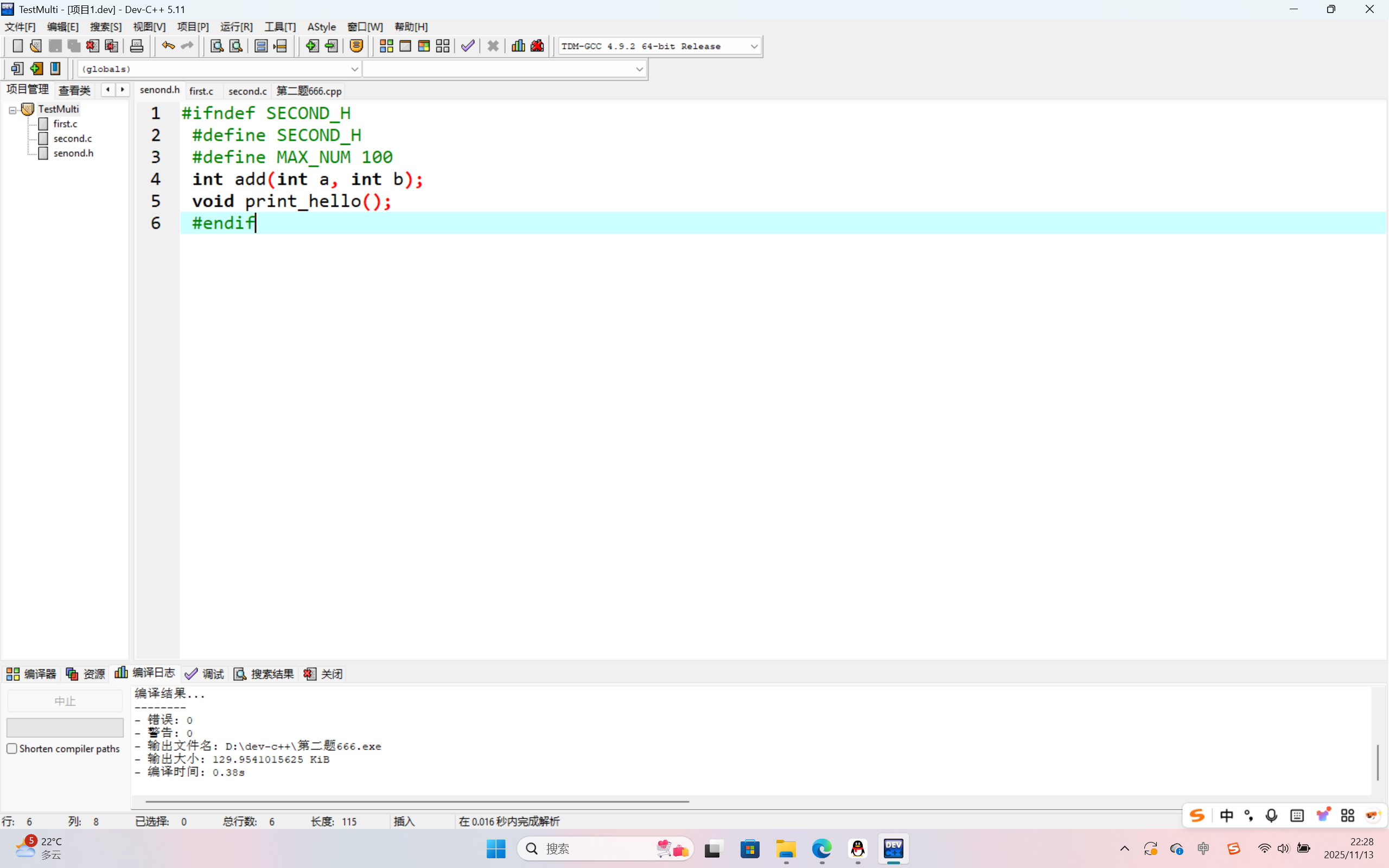Switch to the second.c editor tab
The image size is (1389, 868).
pos(247,91)
